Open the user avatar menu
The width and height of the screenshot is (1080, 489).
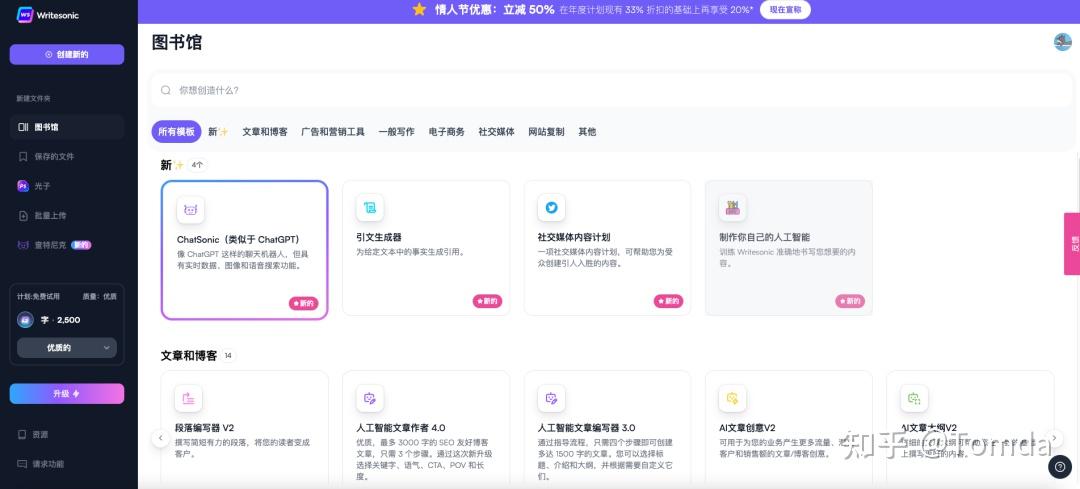click(1063, 42)
